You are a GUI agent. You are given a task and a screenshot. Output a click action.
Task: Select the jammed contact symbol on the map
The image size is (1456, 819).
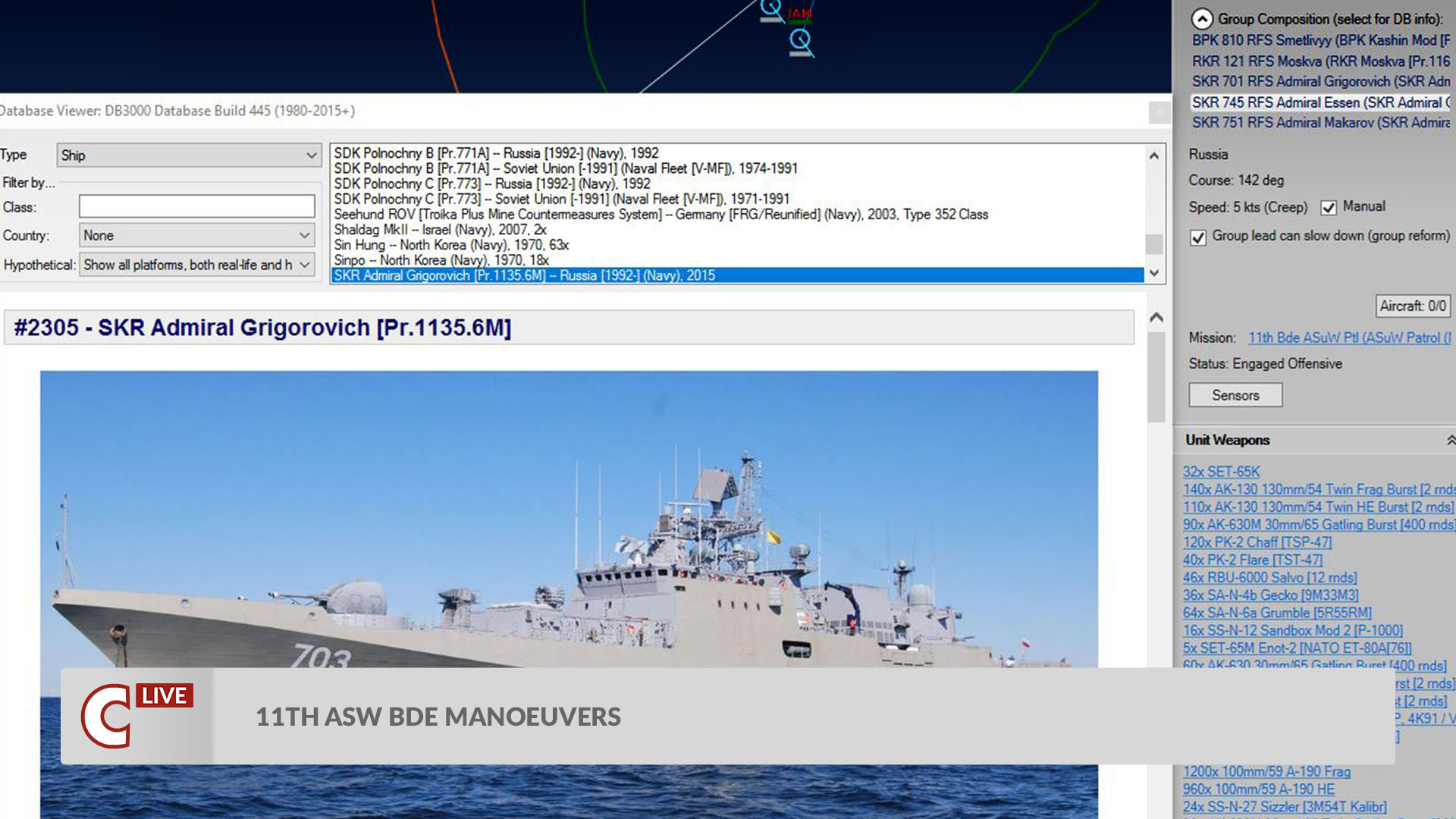click(771, 8)
